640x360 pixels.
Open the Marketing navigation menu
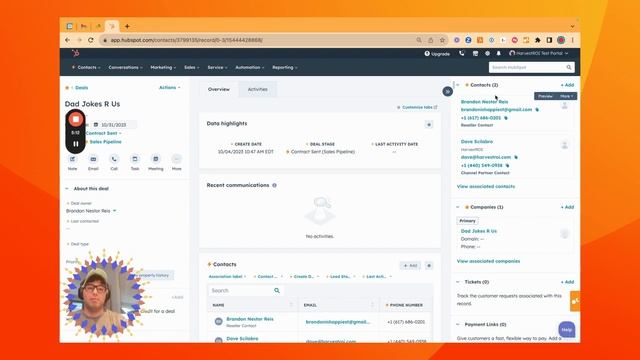(163, 67)
